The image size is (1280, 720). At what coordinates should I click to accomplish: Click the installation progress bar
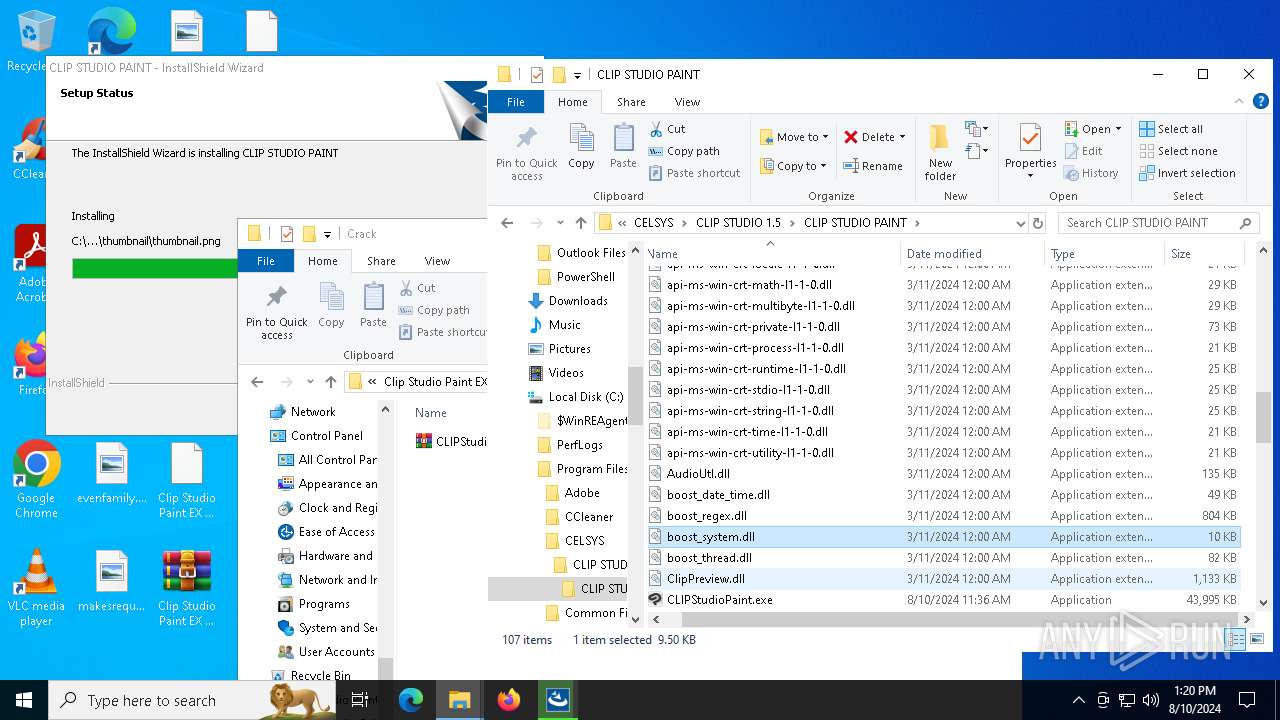[155, 268]
